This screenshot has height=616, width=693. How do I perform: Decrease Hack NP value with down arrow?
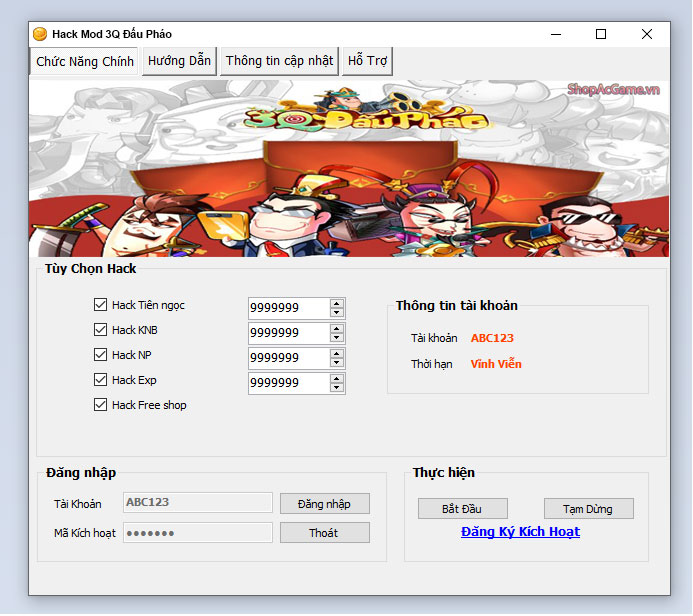point(337,362)
